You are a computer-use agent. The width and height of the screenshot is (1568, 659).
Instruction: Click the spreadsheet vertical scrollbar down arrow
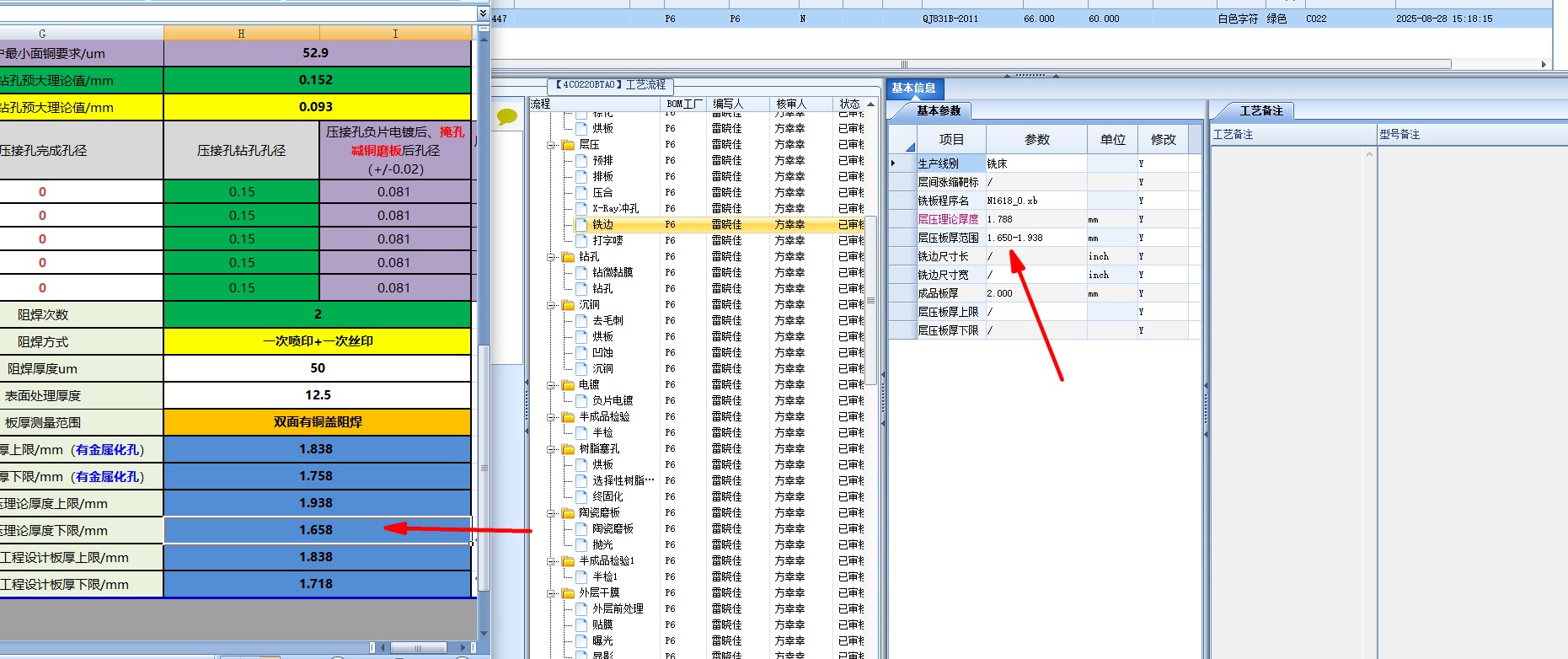[484, 634]
